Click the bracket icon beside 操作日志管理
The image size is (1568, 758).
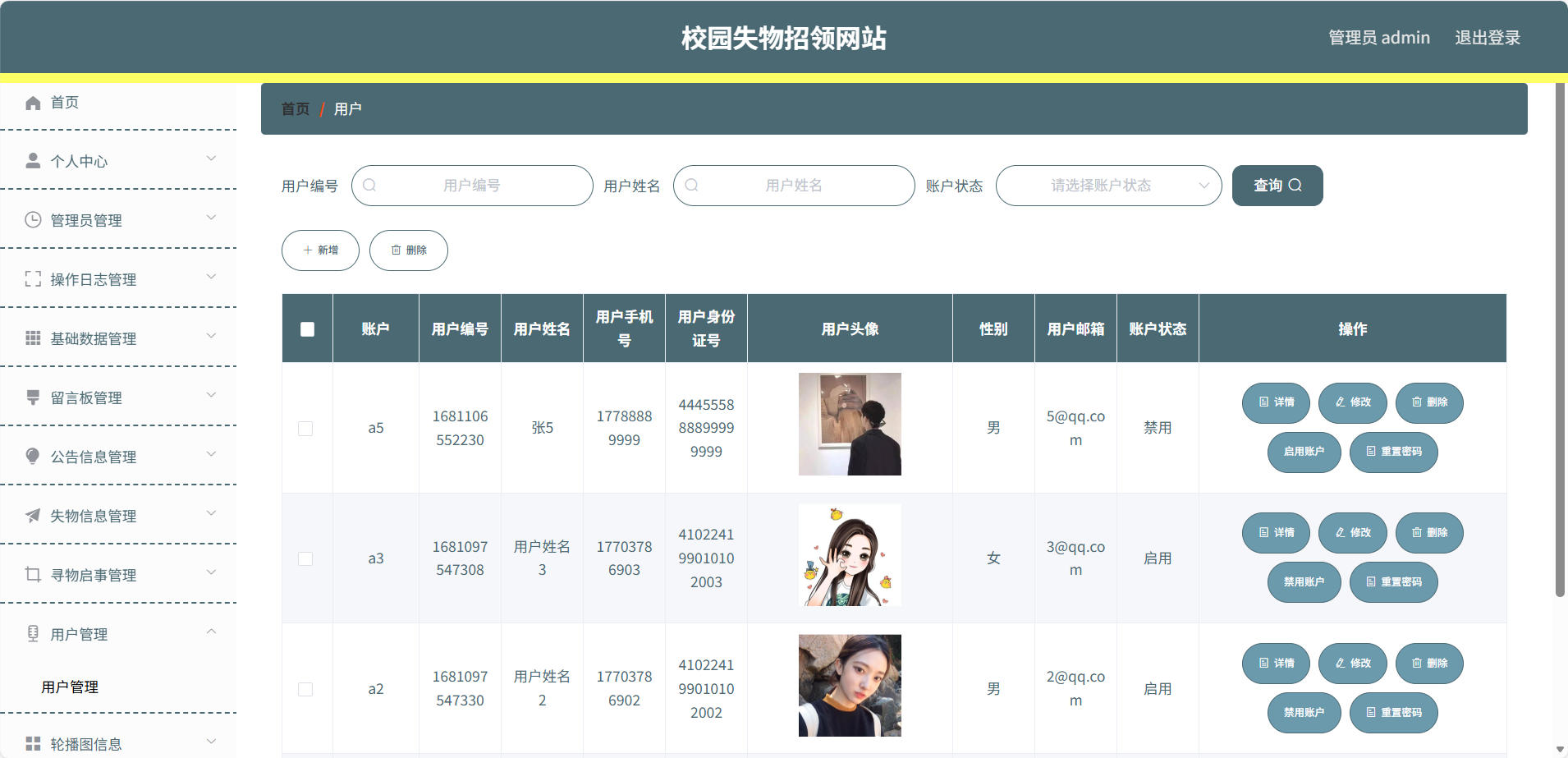coord(33,279)
